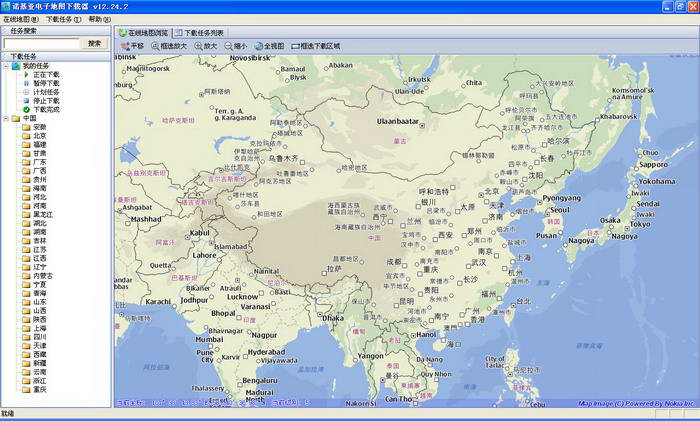This screenshot has width=700, height=421.
Task: Click the 缩小 zoom out tool
Action: [236, 46]
